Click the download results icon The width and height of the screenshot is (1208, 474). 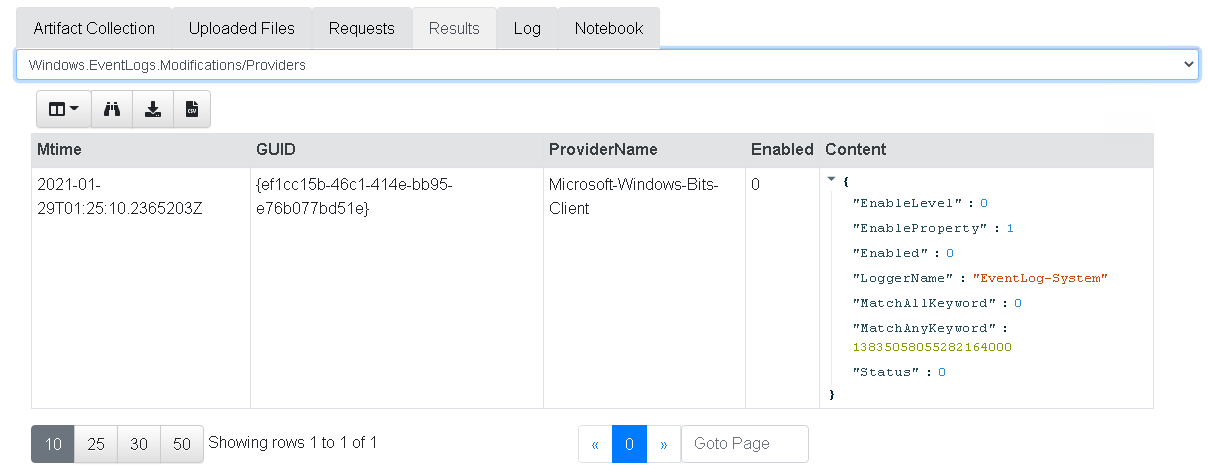(x=152, y=109)
